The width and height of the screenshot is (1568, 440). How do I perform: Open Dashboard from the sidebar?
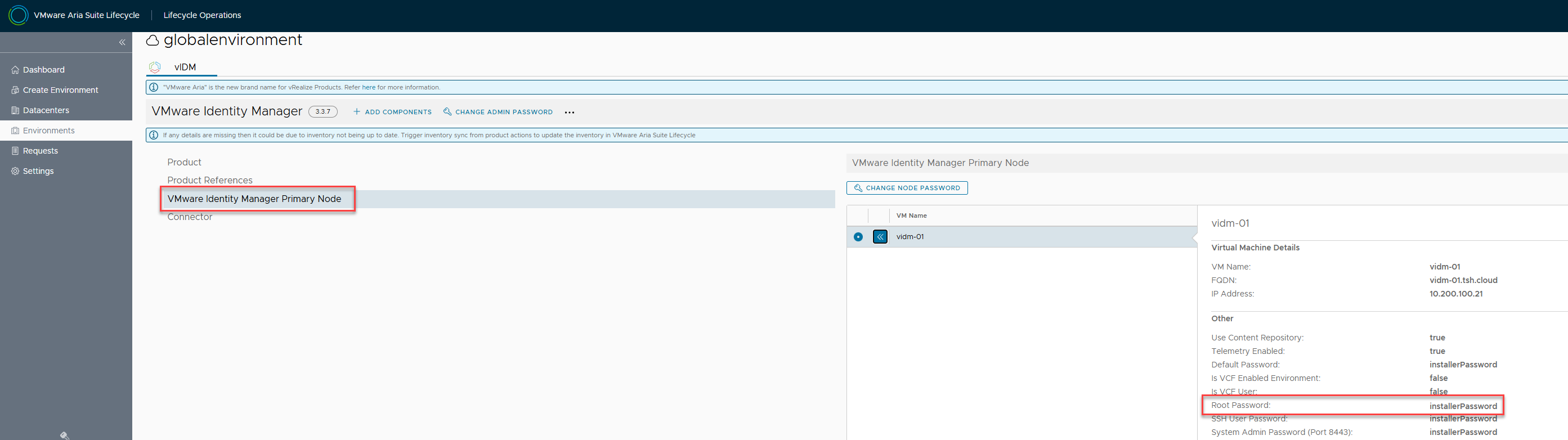(43, 70)
